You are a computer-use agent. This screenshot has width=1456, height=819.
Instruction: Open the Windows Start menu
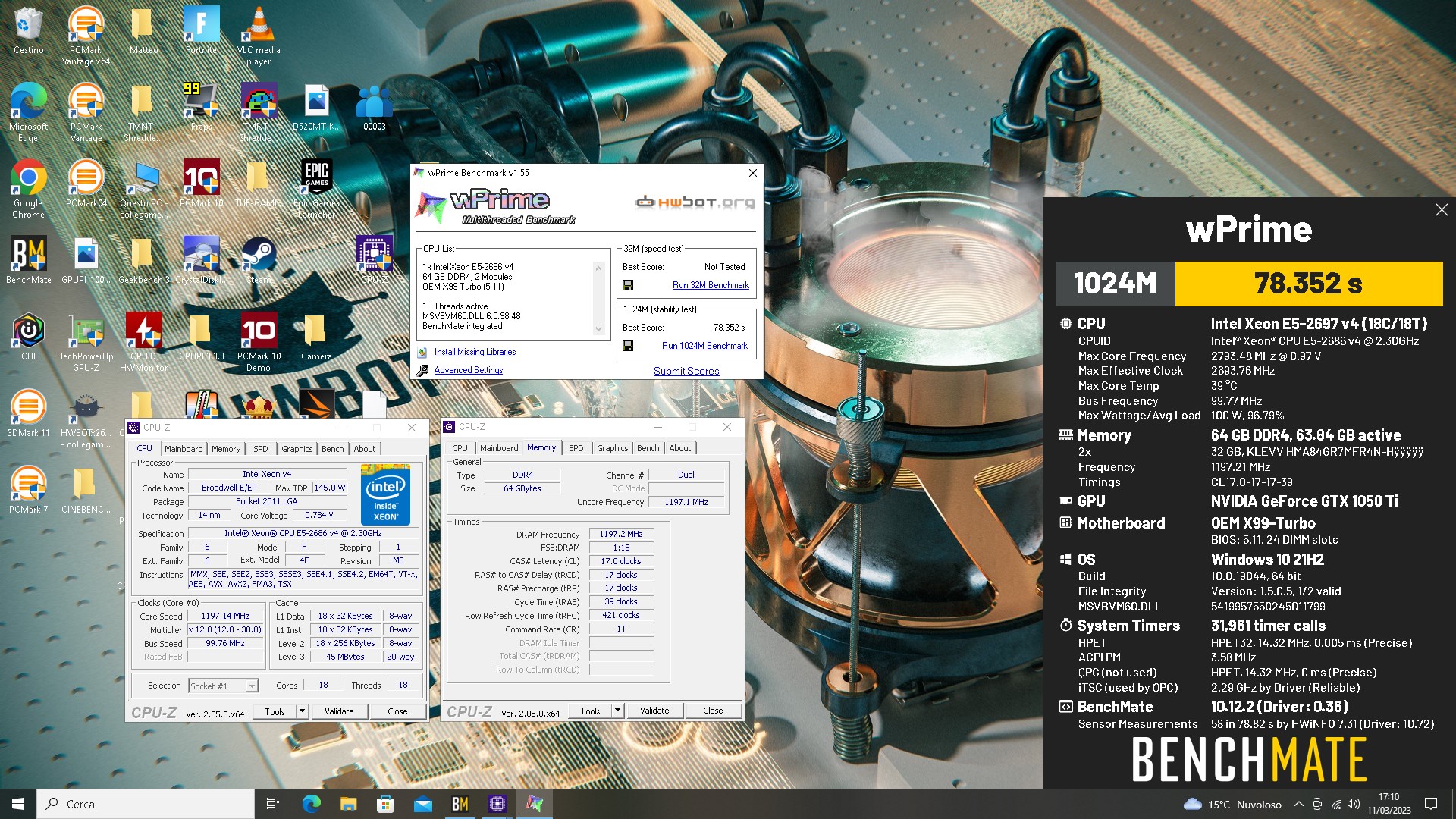click(18, 804)
